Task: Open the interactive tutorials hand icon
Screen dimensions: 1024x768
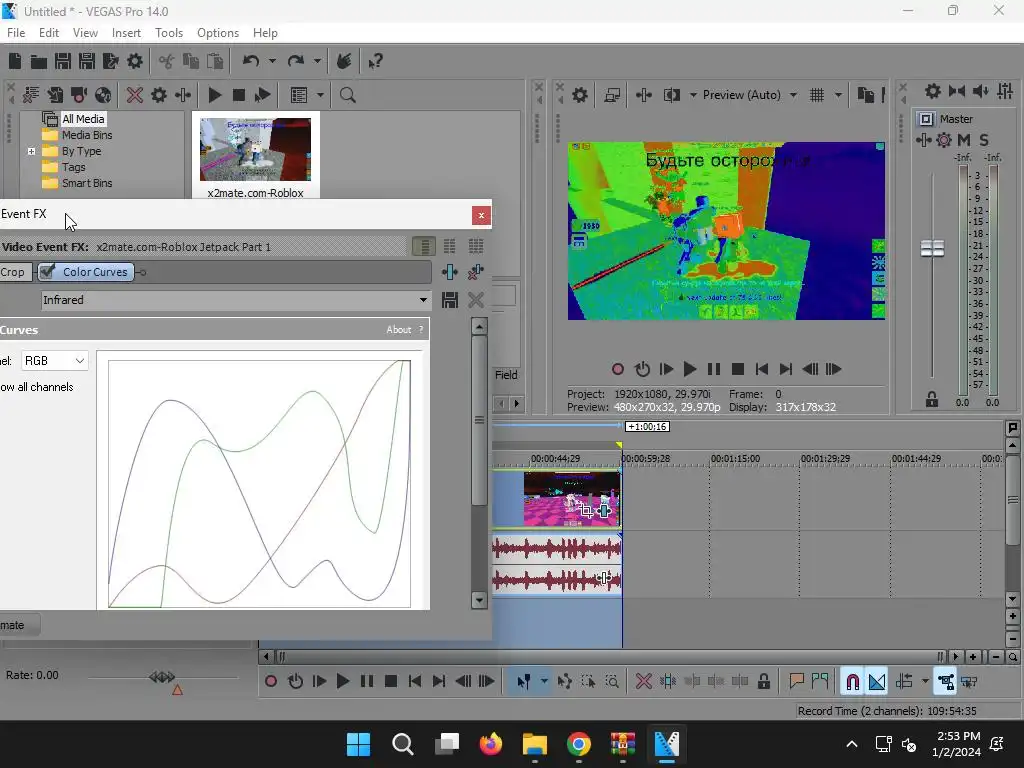Action: click(344, 61)
